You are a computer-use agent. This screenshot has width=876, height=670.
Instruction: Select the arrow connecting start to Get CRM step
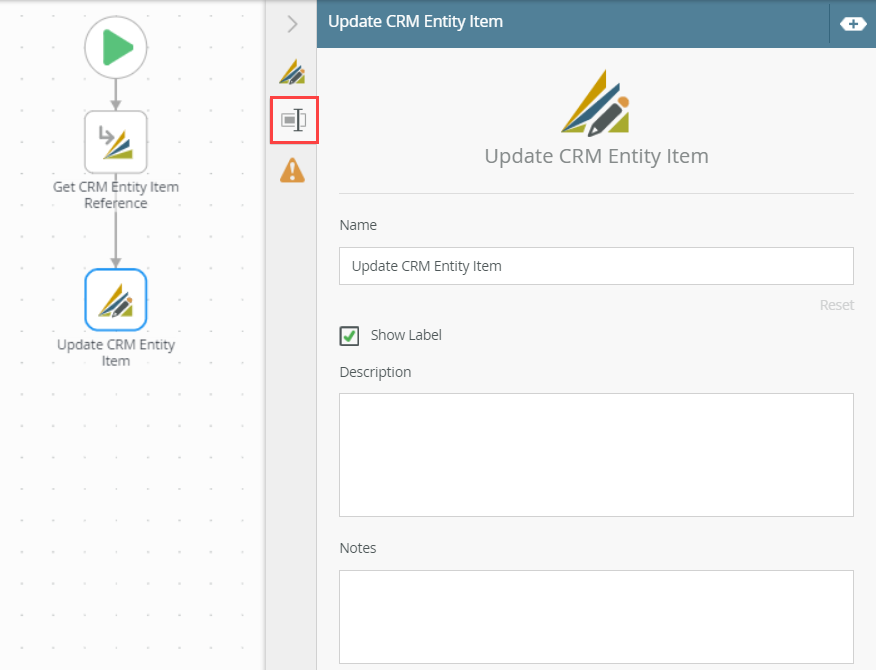115,90
